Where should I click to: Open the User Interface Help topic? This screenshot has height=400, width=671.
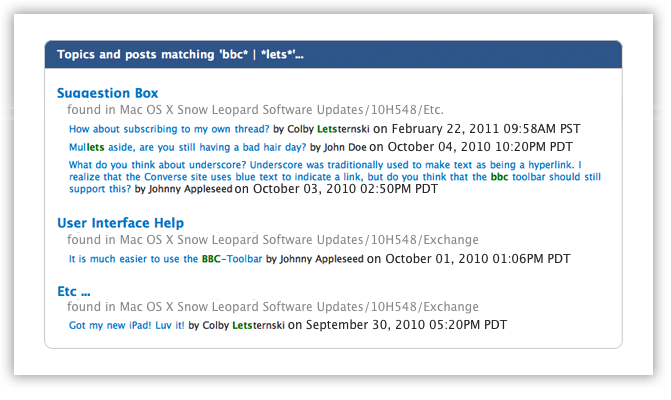tap(120, 223)
